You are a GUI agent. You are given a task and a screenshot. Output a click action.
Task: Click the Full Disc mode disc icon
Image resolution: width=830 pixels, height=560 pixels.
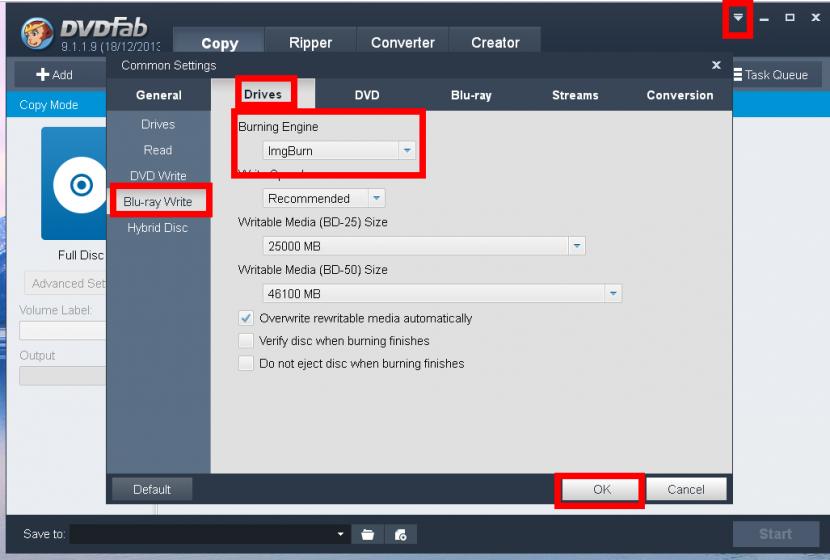click(x=74, y=184)
